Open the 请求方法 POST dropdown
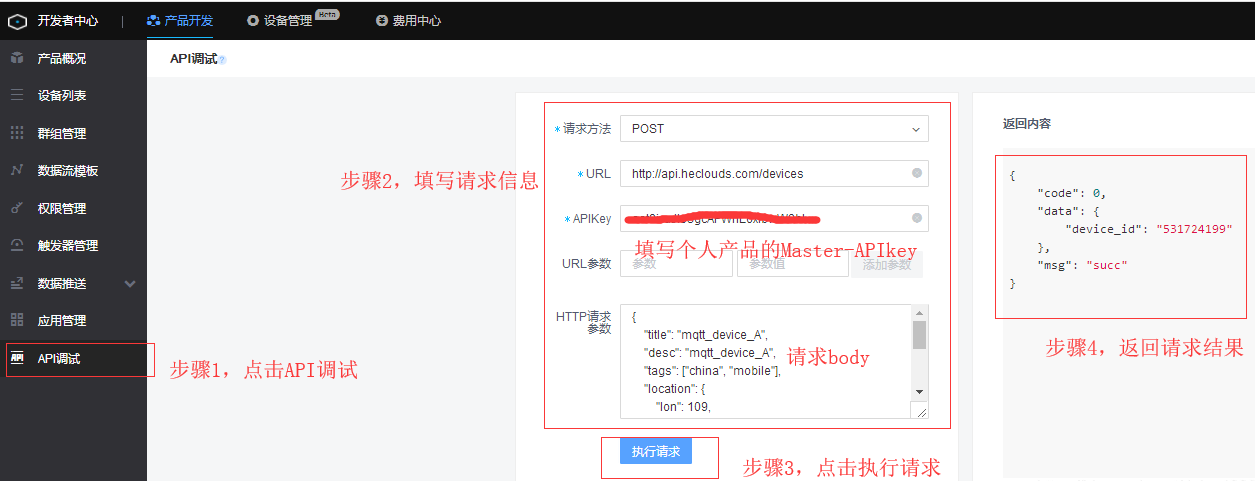Image resolution: width=1255 pixels, height=481 pixels. [x=774, y=128]
